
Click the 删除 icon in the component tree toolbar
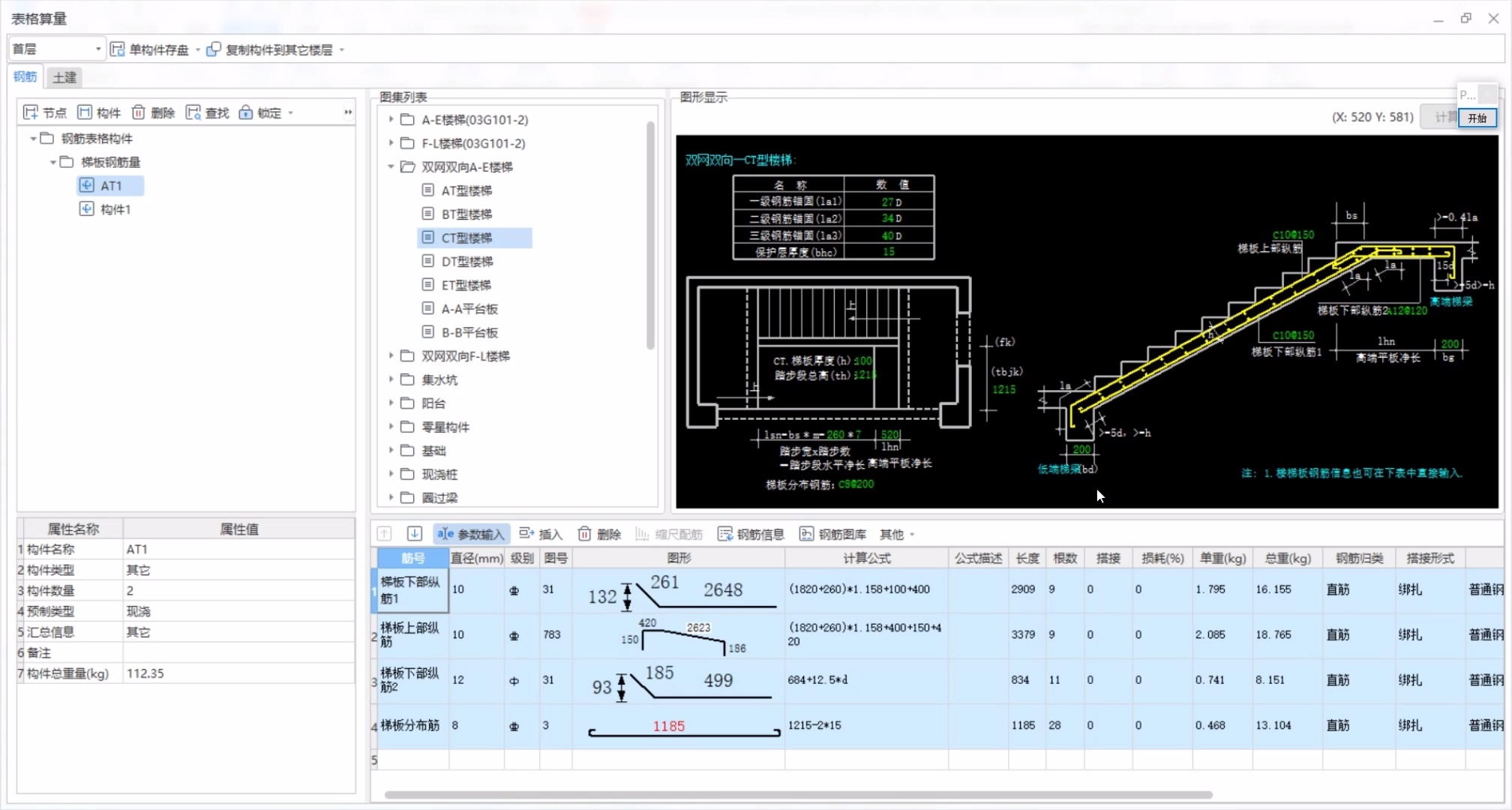coord(139,112)
